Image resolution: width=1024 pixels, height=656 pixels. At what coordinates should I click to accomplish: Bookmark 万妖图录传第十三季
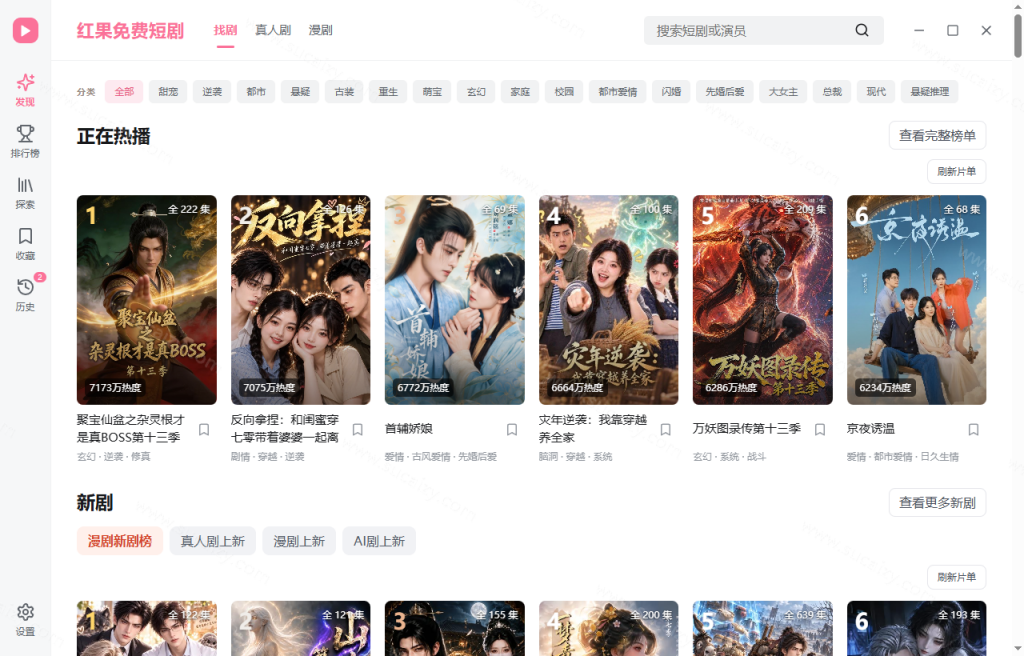coord(820,429)
